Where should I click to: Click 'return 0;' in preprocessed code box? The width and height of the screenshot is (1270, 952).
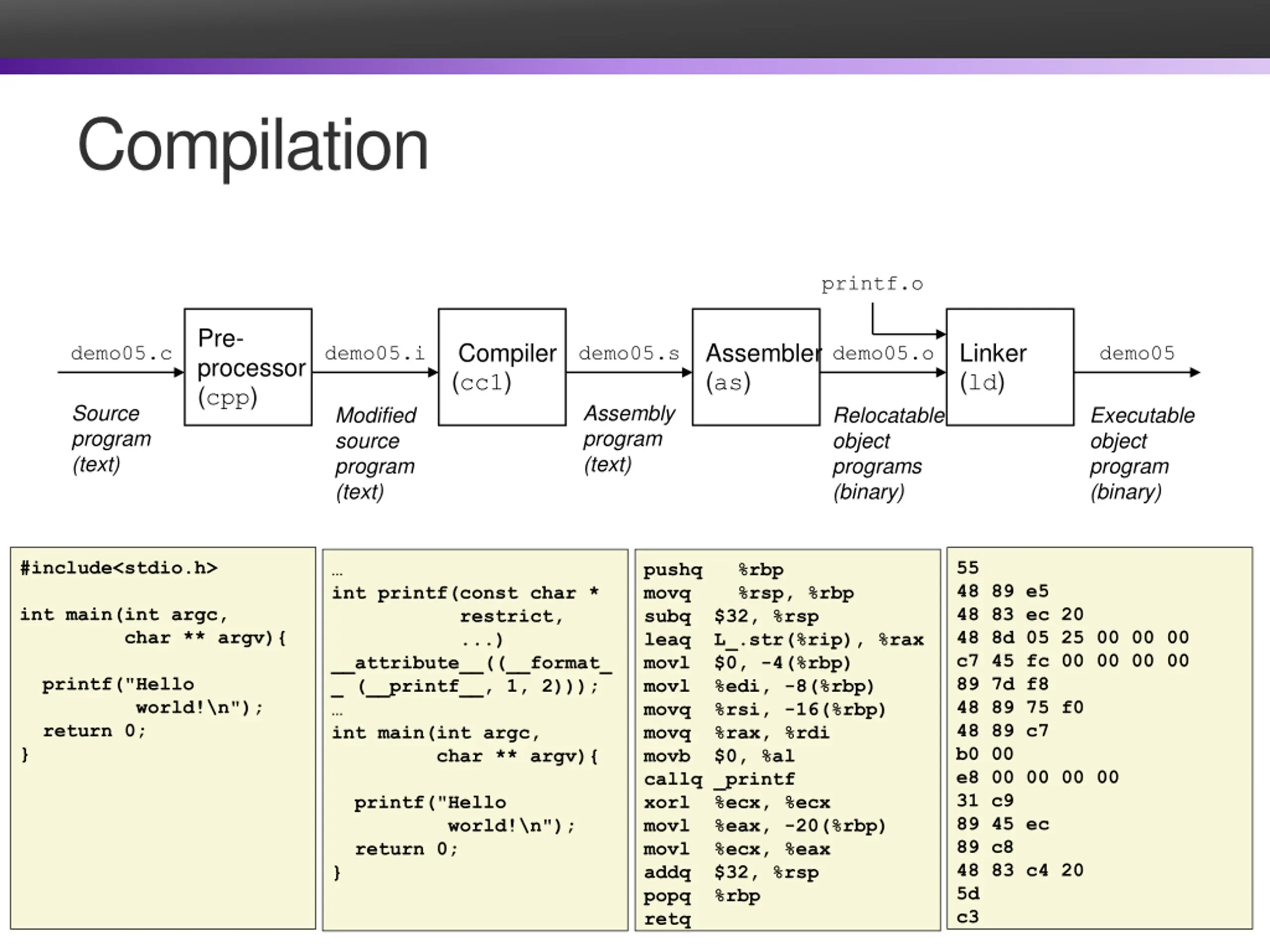[x=406, y=849]
